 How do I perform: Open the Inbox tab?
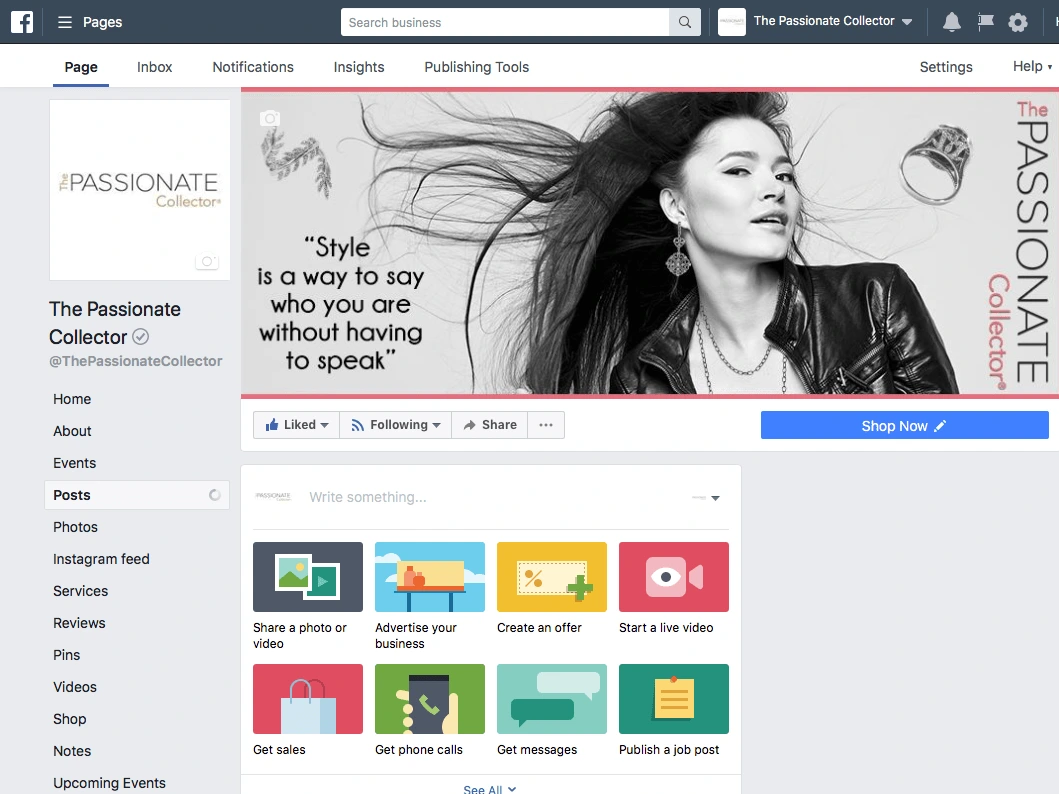(155, 67)
